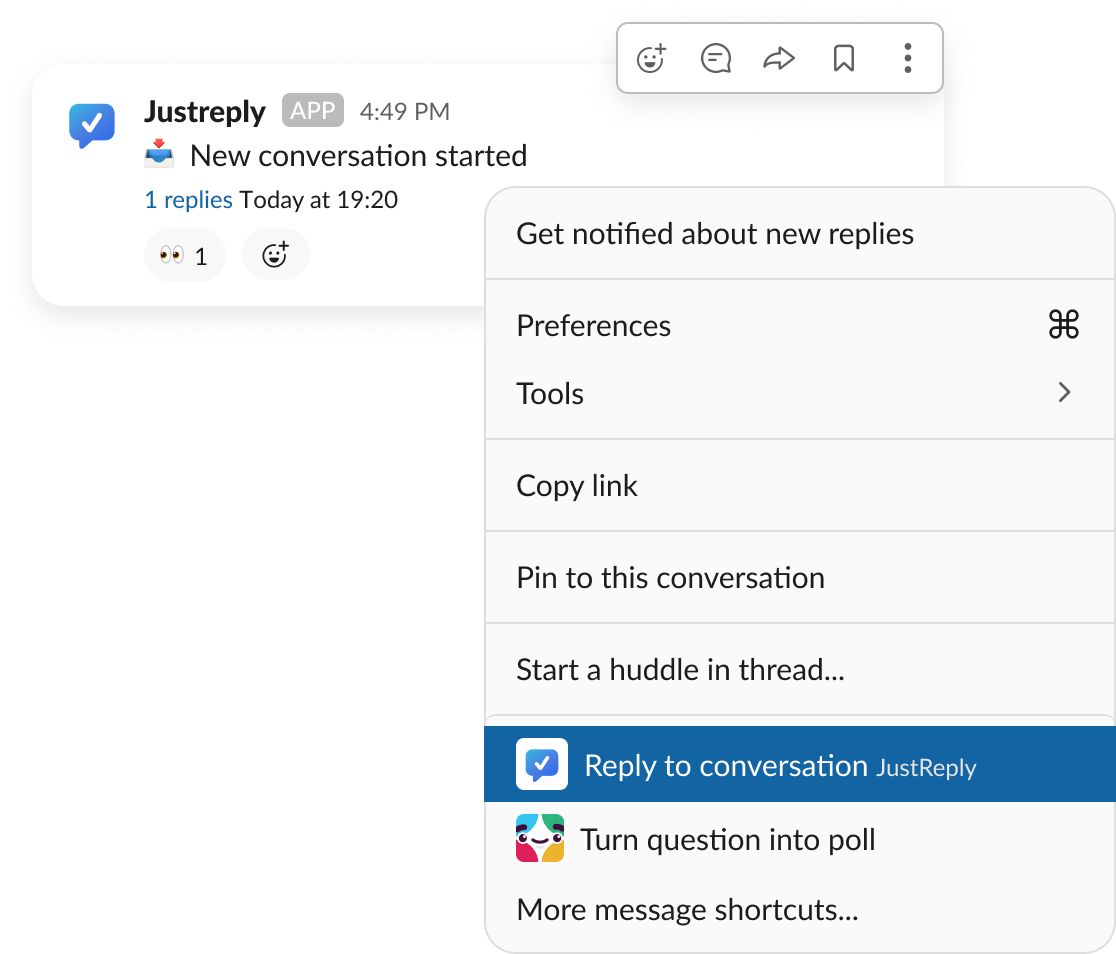Click the forward message arrow icon
1116x954 pixels.
pyautogui.click(x=779, y=59)
